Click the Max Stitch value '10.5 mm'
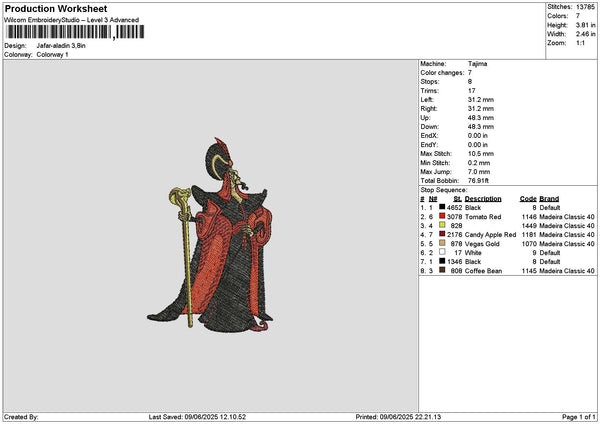600x424 pixels. tap(481, 153)
